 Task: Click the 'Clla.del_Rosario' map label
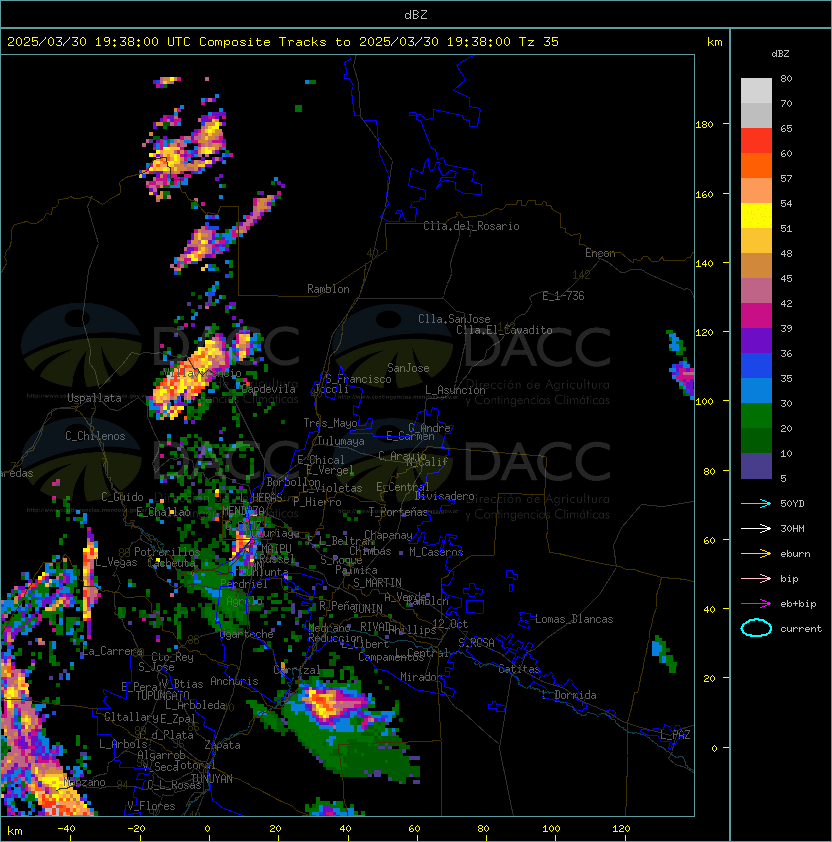click(x=471, y=226)
